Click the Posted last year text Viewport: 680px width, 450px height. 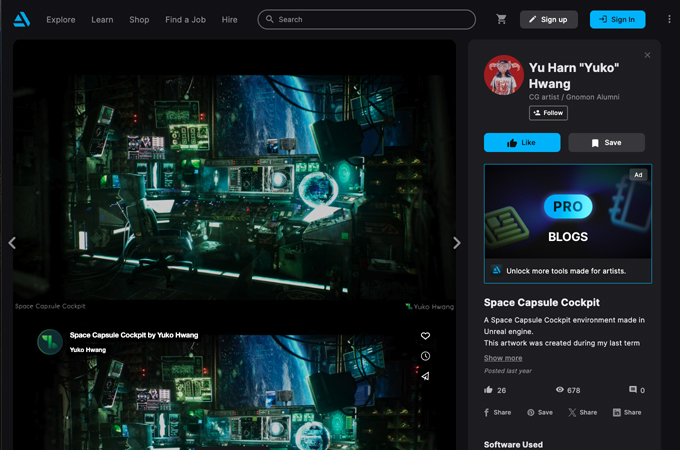point(508,371)
